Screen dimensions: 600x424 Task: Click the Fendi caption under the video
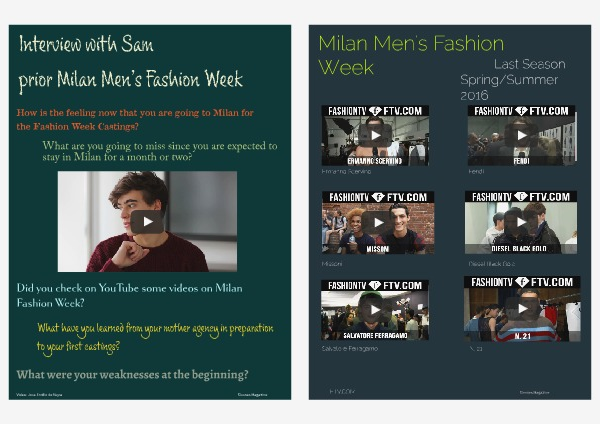pyautogui.click(x=476, y=171)
